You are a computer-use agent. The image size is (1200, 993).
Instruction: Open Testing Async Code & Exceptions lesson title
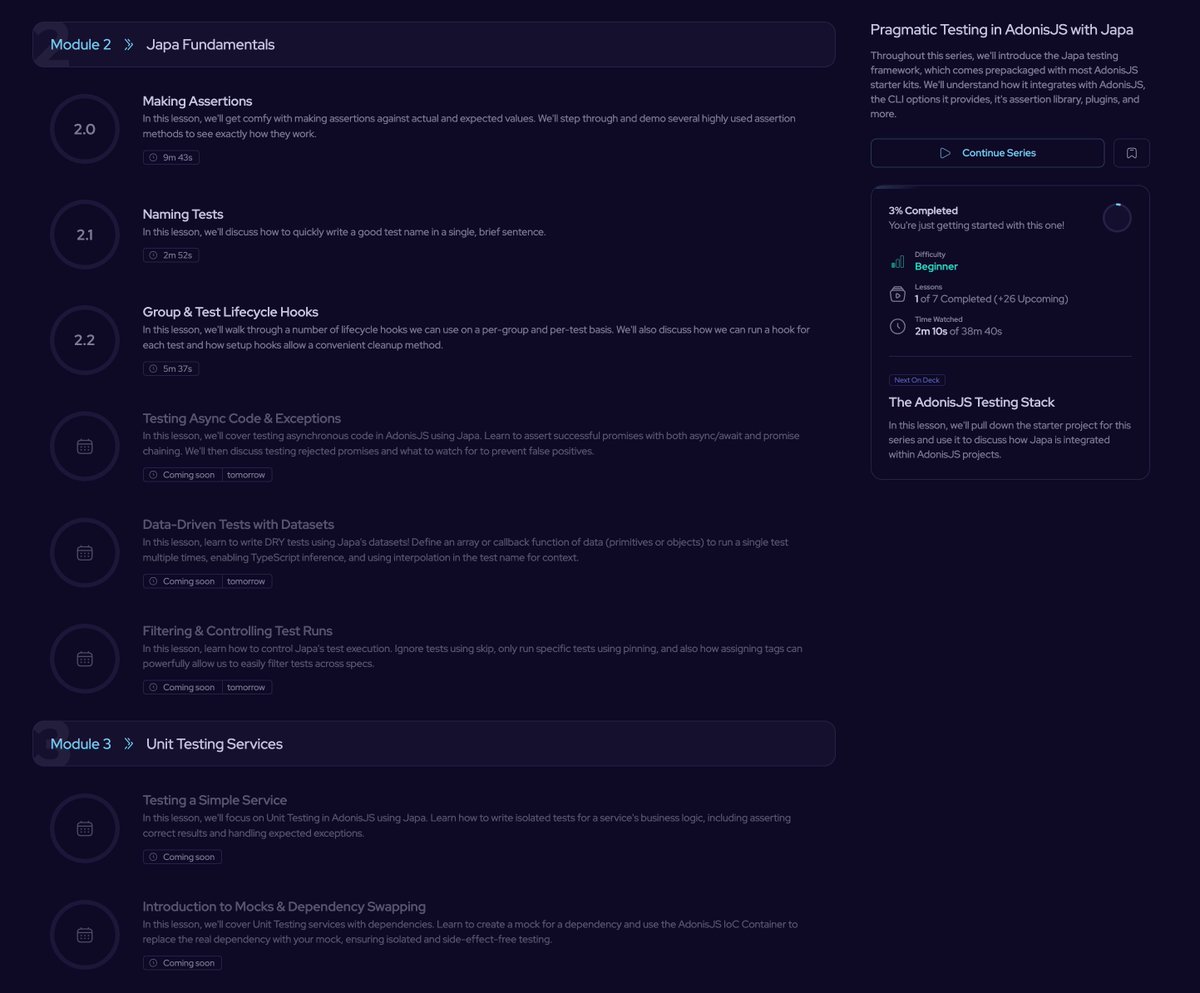(242, 418)
